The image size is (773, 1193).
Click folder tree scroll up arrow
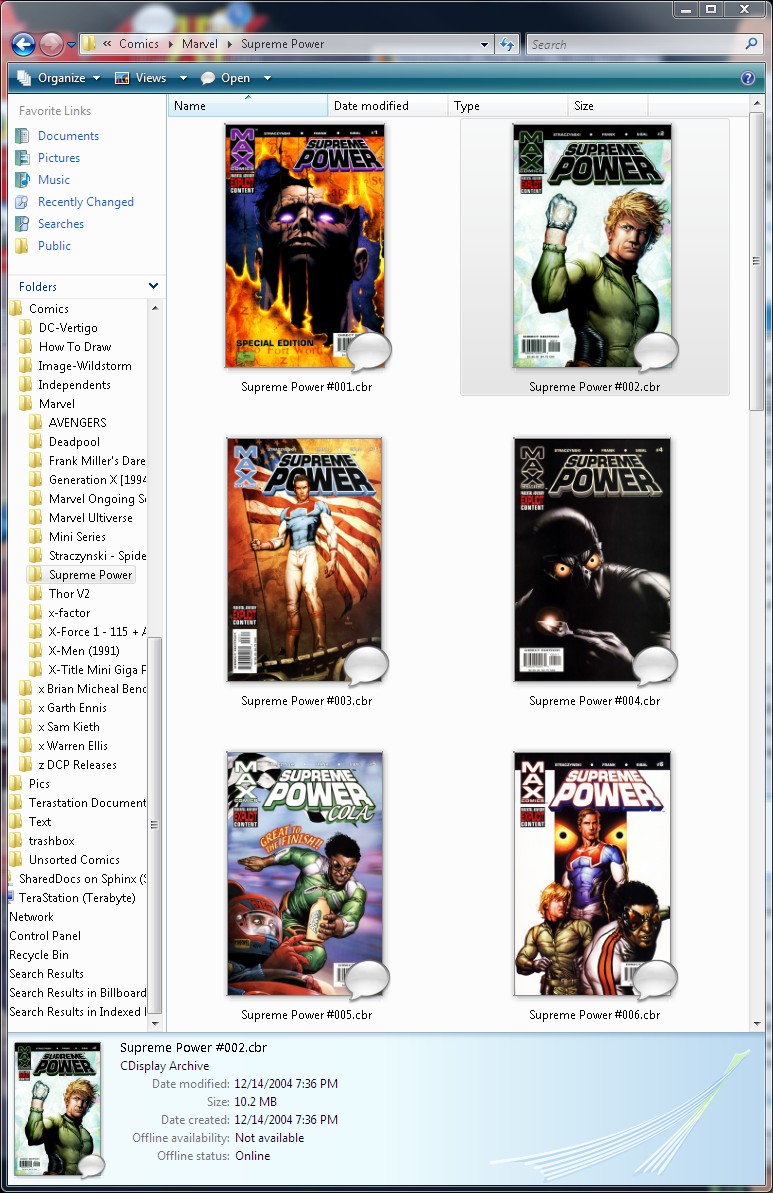click(155, 308)
